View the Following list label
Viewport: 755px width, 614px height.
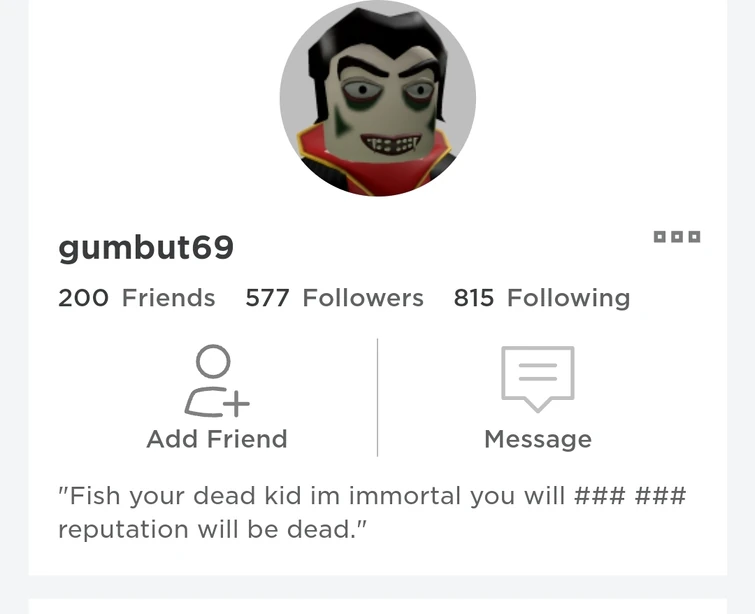(x=569, y=299)
